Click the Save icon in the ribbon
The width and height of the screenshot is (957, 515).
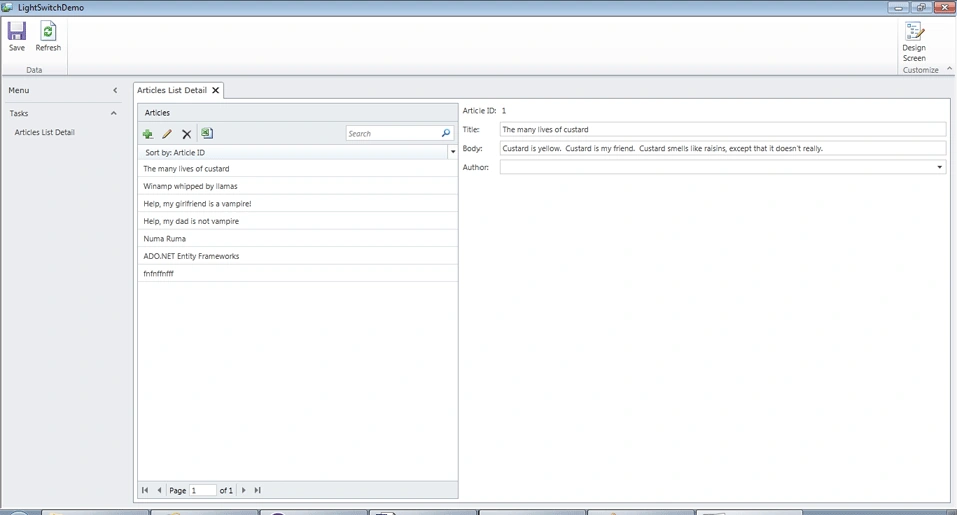tap(16, 31)
